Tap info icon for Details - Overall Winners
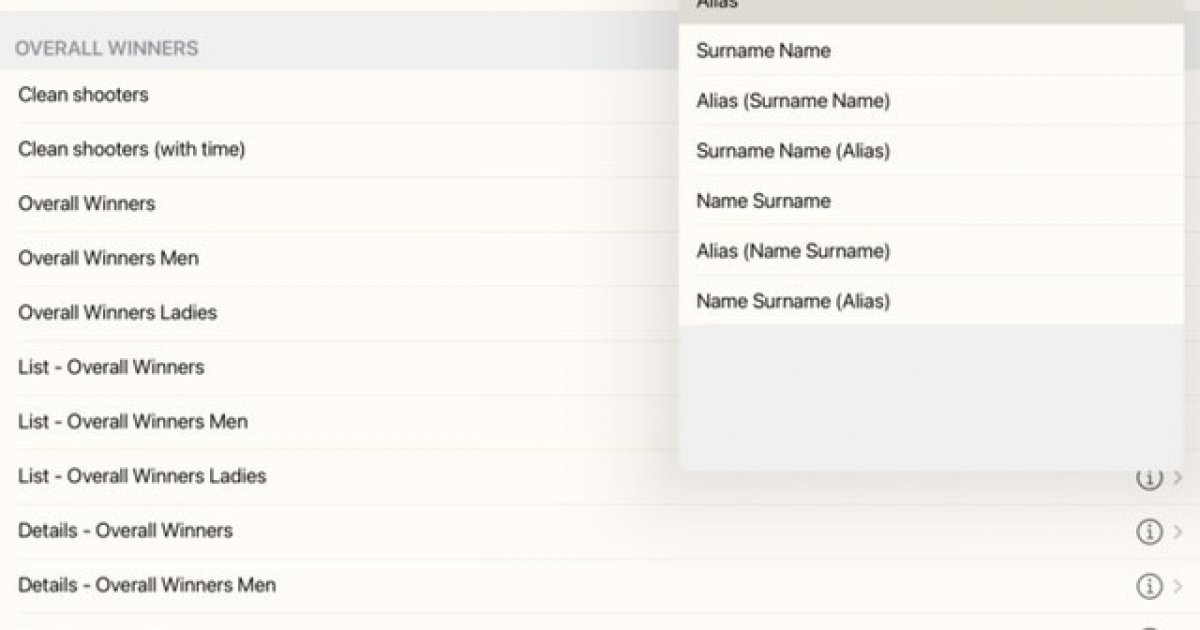 [x=1148, y=532]
